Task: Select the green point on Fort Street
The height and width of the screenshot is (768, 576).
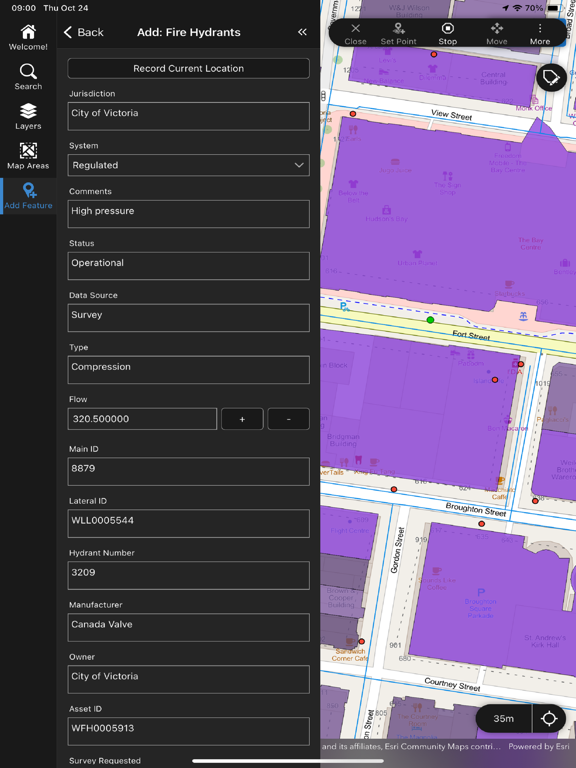Action: coord(430,320)
